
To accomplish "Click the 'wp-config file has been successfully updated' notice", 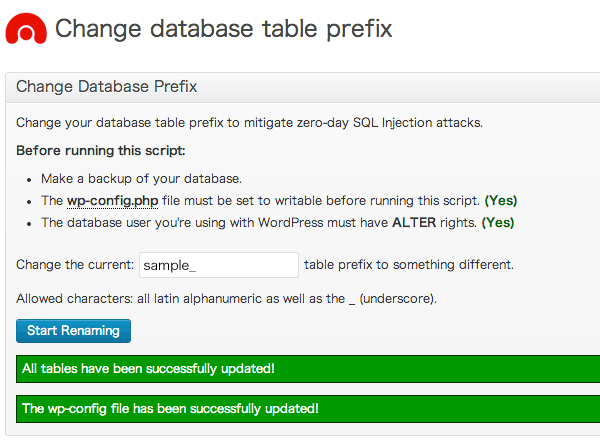I will (x=308, y=409).
